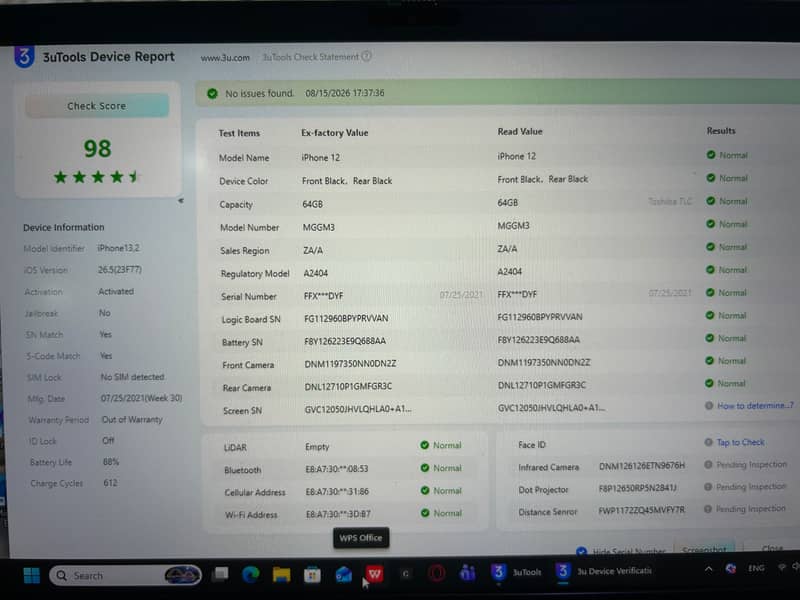Click Pending Inspection icon for Distance Sensor
800x600 pixels.
tap(708, 509)
